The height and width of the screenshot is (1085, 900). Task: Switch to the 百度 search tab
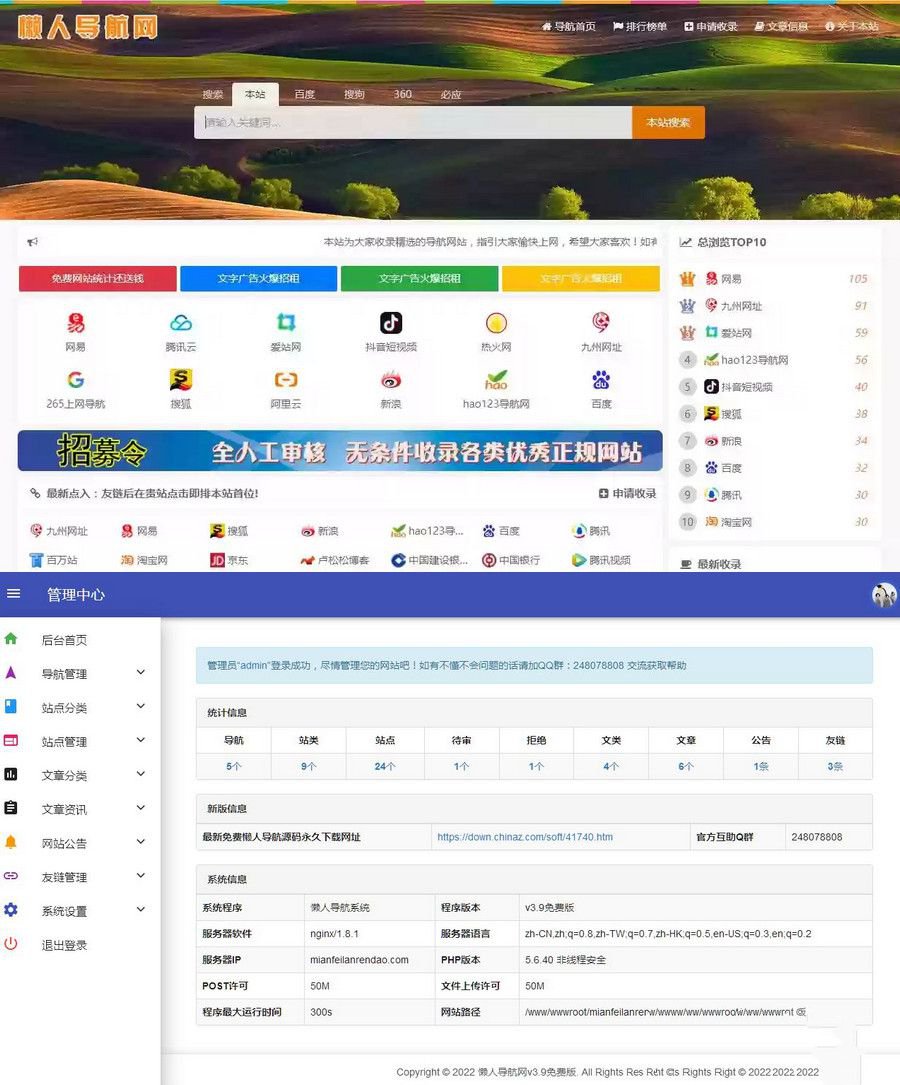click(303, 94)
